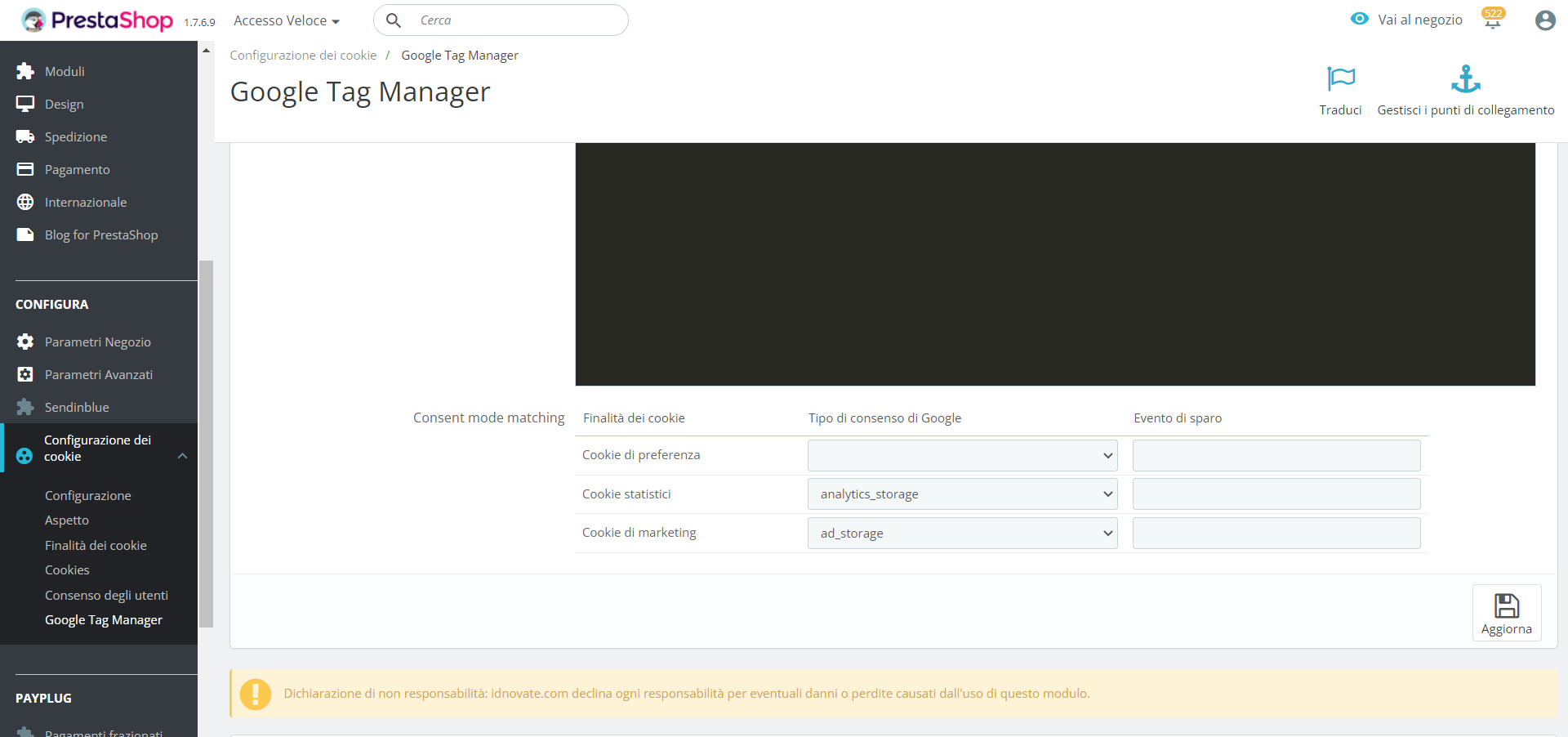This screenshot has width=1568, height=737.
Task: Click the Configurazione dei cookie breadcrumb
Action: point(303,56)
